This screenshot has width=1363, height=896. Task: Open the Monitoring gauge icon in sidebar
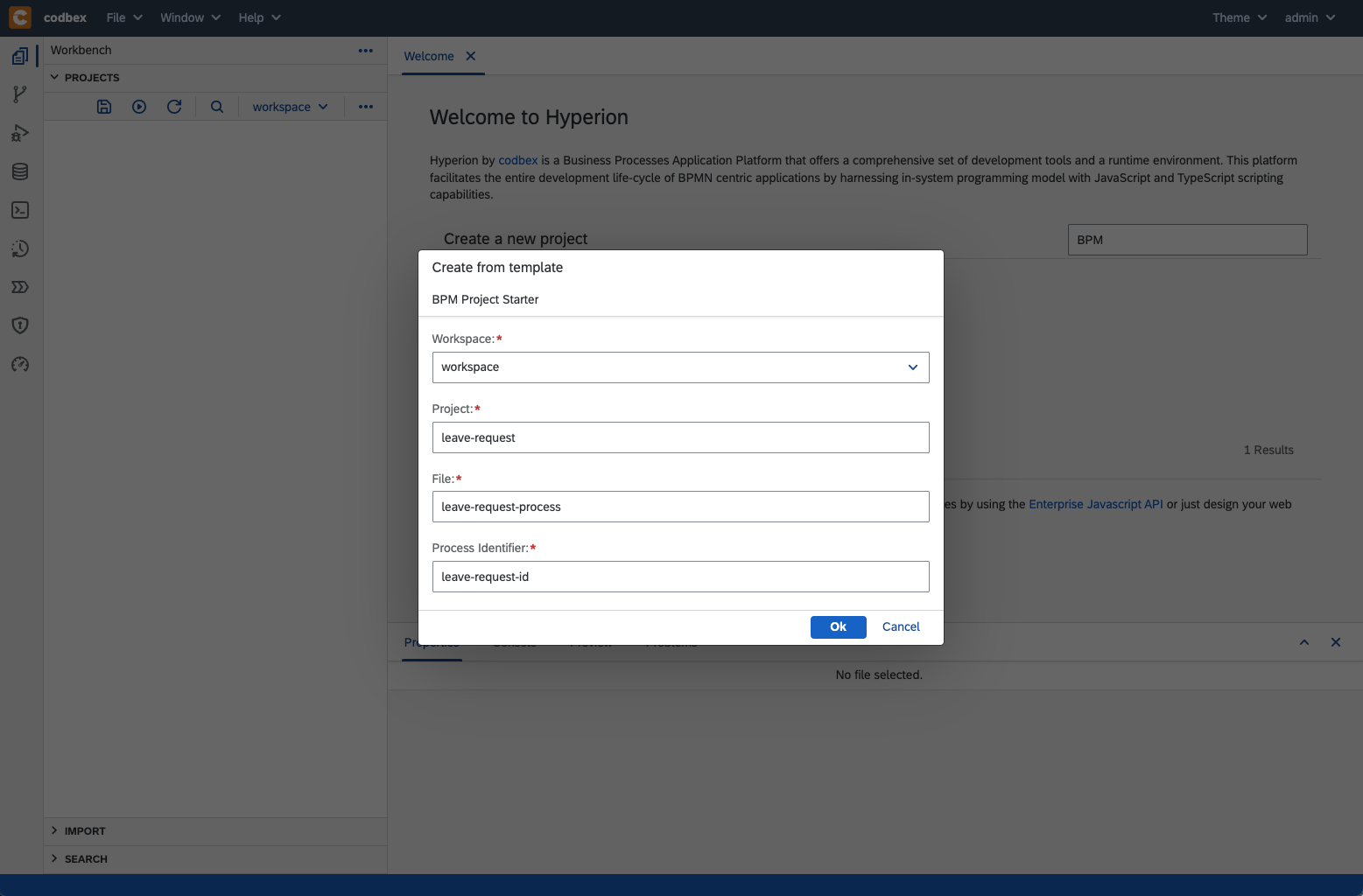point(20,364)
